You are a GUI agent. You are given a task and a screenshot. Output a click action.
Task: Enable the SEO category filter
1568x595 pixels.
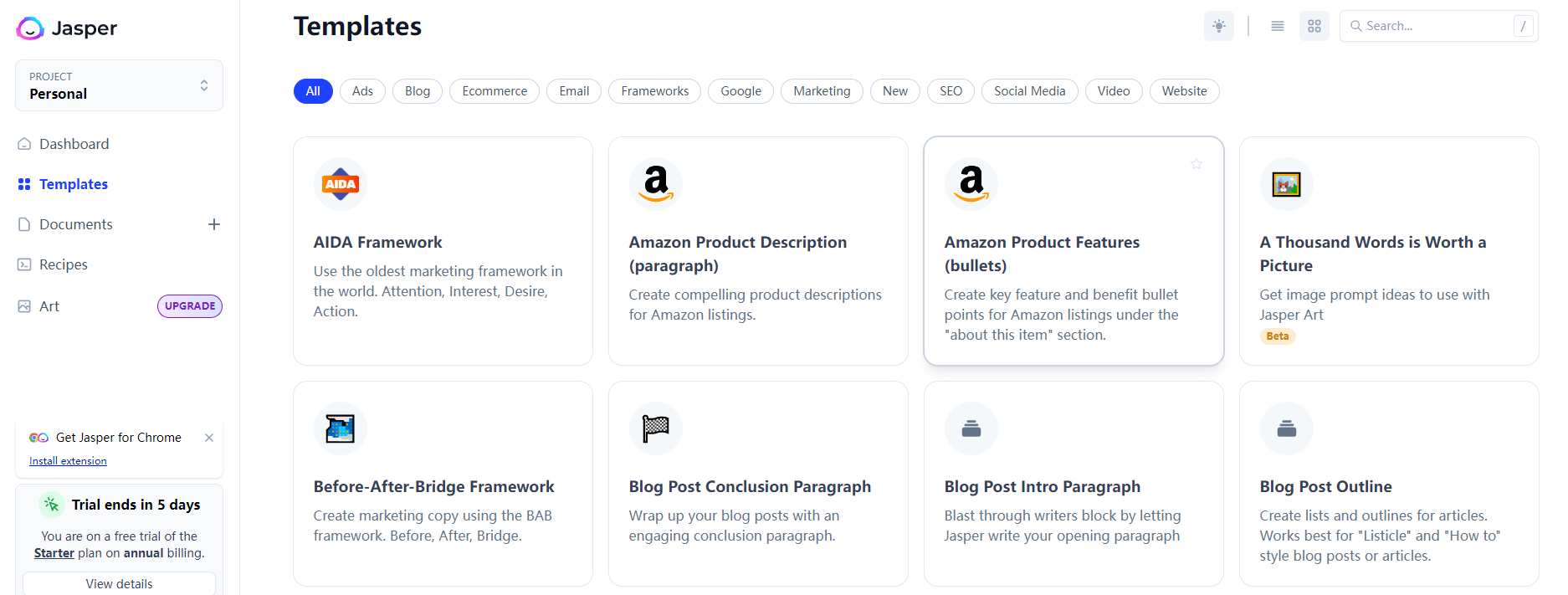pyautogui.click(x=951, y=90)
